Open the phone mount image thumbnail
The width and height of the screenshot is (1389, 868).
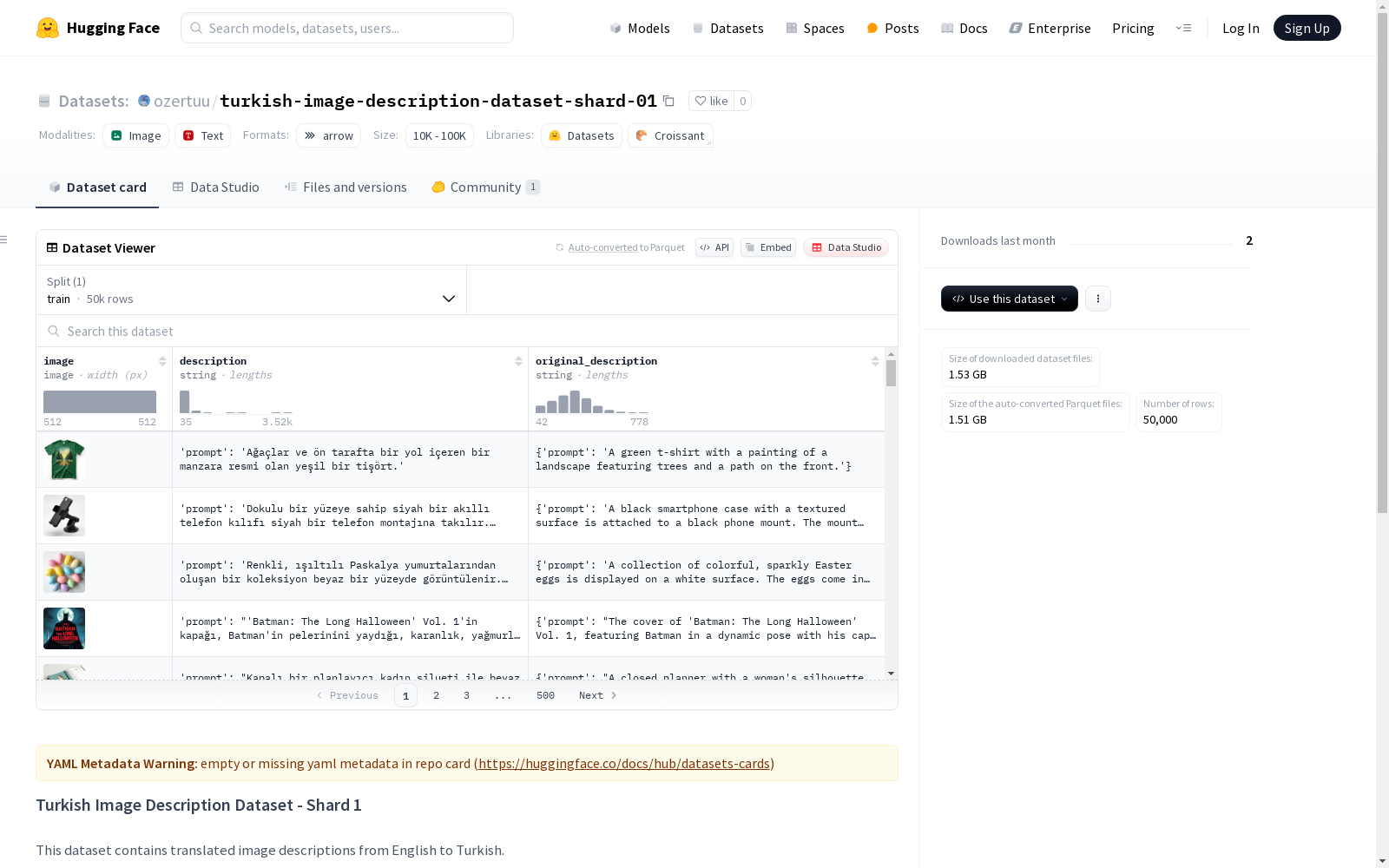click(64, 516)
